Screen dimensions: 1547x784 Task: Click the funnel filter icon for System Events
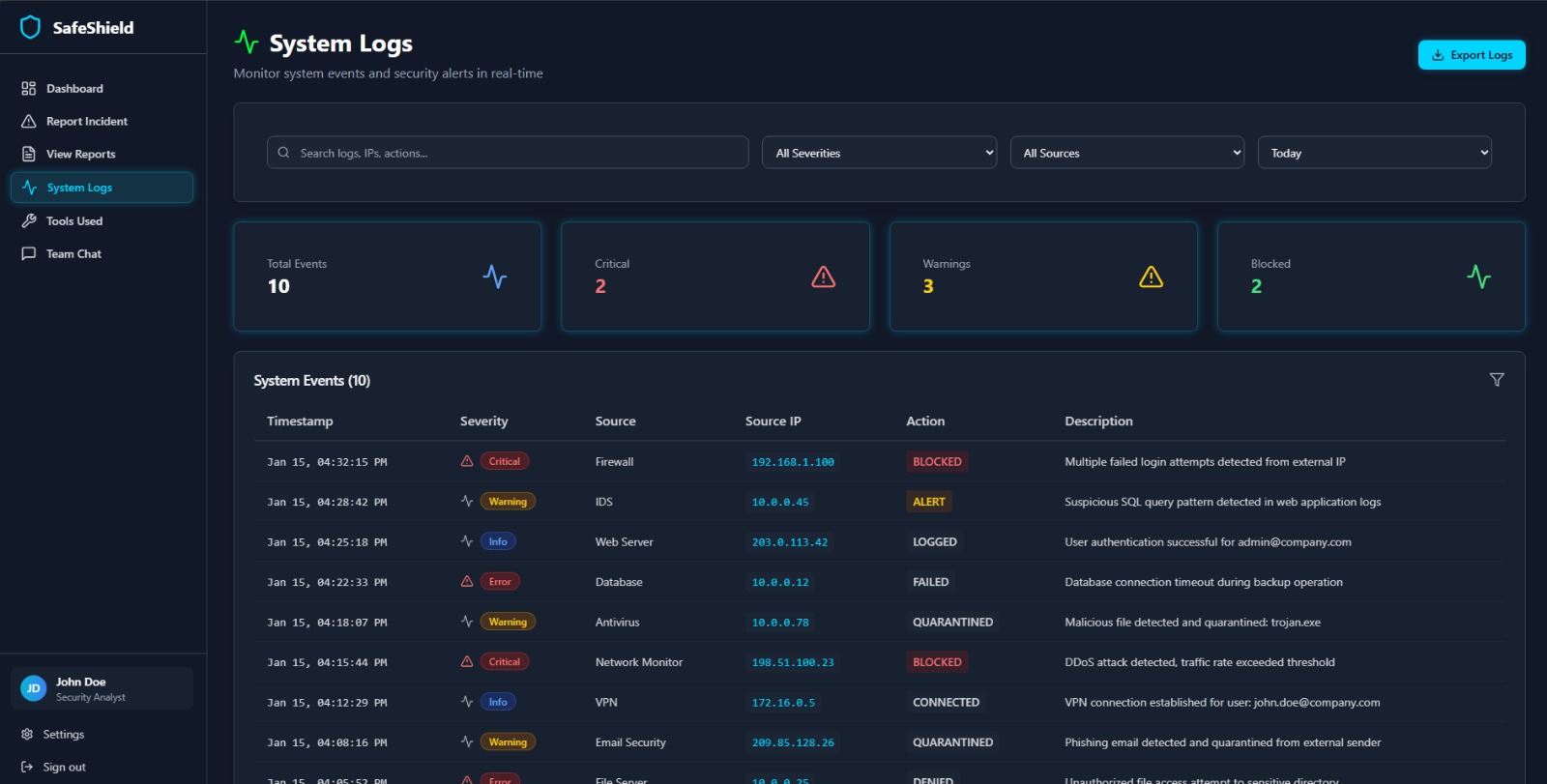pos(1497,380)
